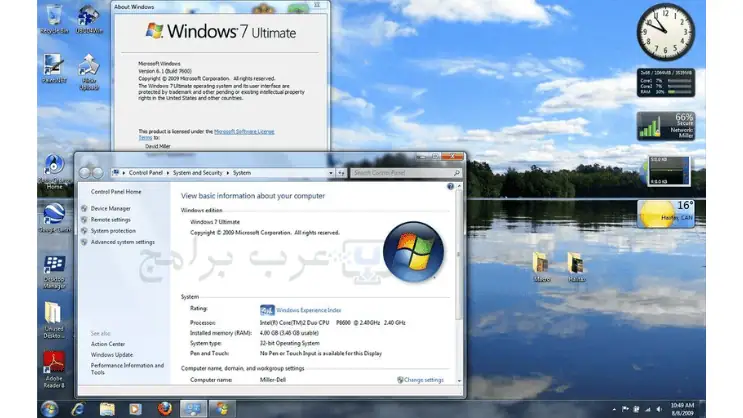This screenshot has width=743, height=418.
Task: Select System in the breadcrumb
Action: (x=242, y=173)
